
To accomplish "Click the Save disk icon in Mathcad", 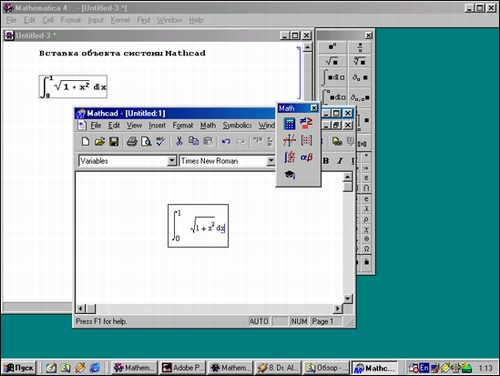I will click(114, 142).
